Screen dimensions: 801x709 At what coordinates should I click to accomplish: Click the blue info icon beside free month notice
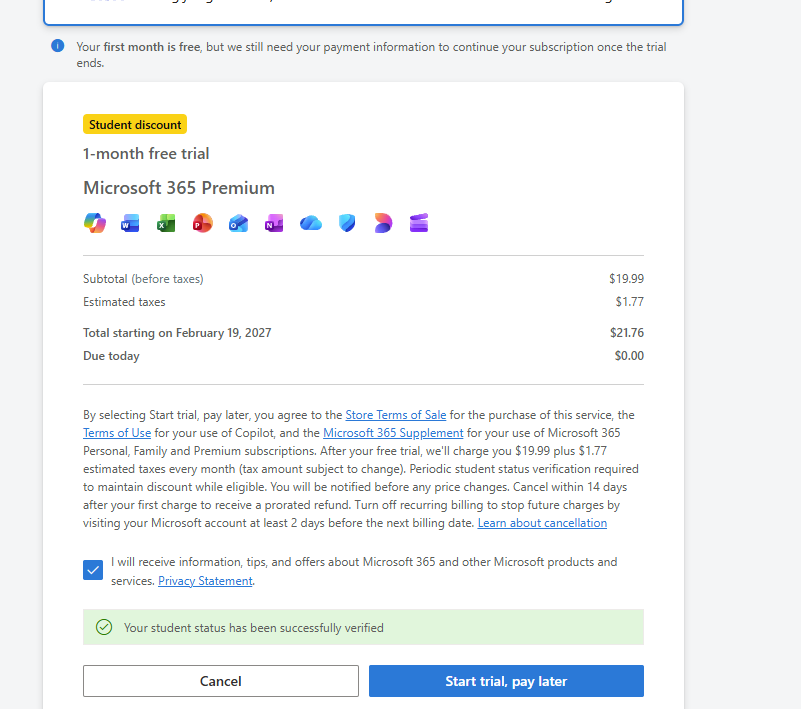tap(58, 46)
